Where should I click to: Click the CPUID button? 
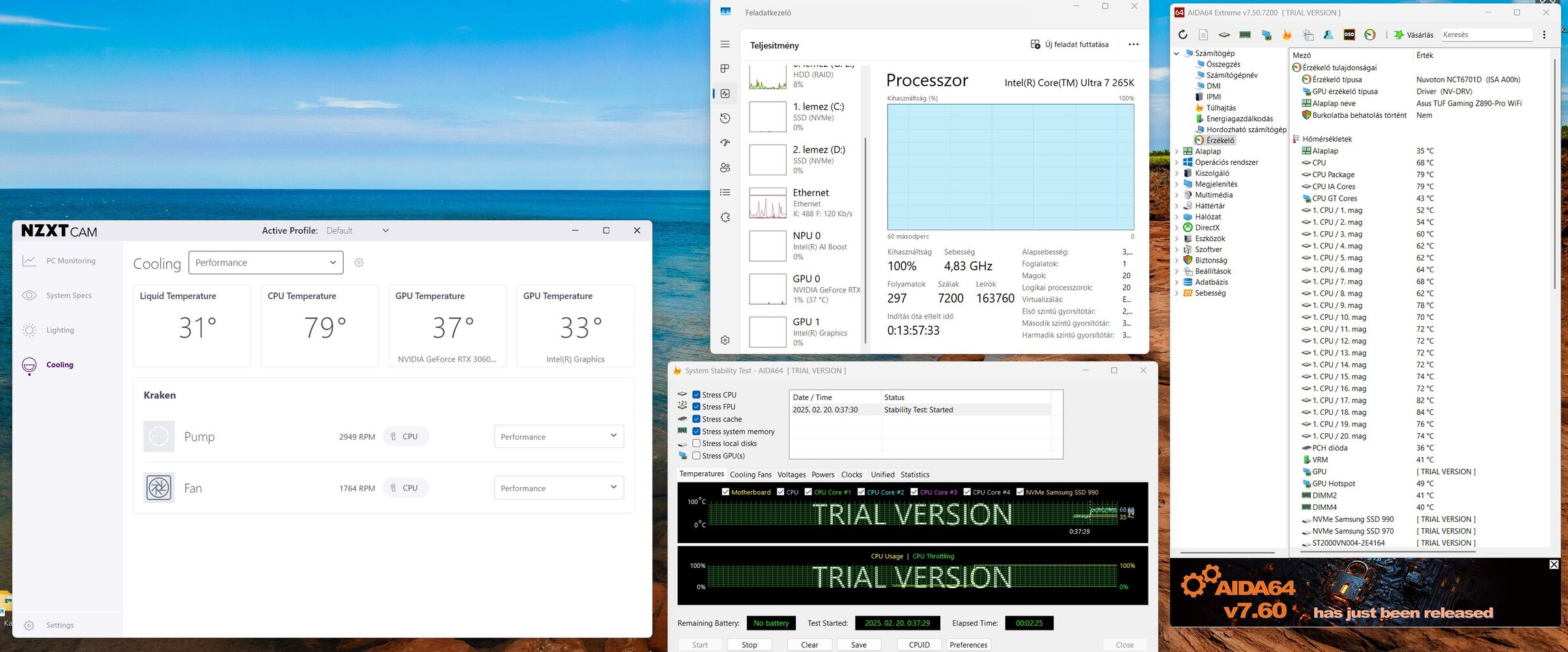coord(919,645)
